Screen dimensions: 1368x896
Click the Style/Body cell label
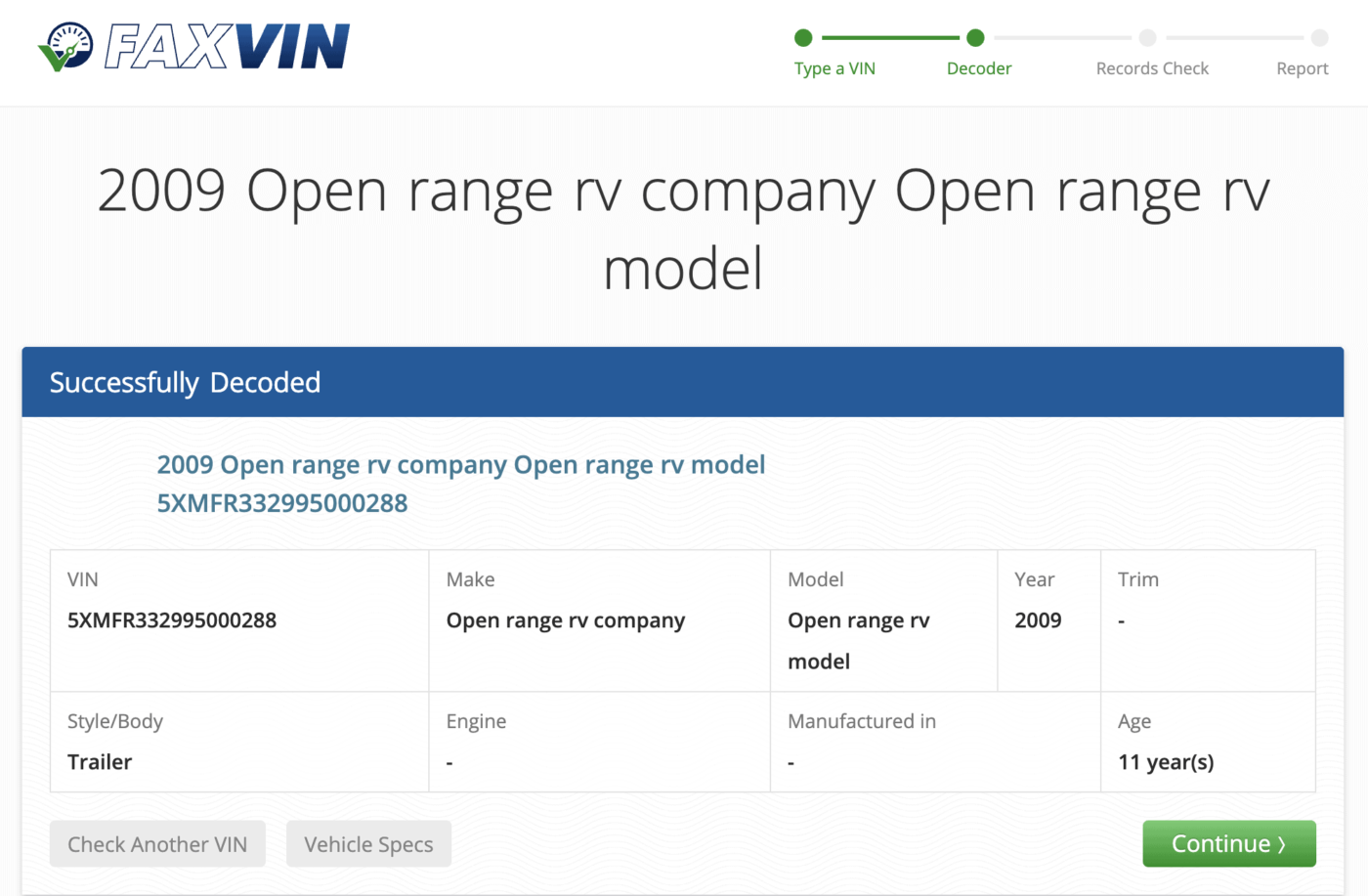115,721
